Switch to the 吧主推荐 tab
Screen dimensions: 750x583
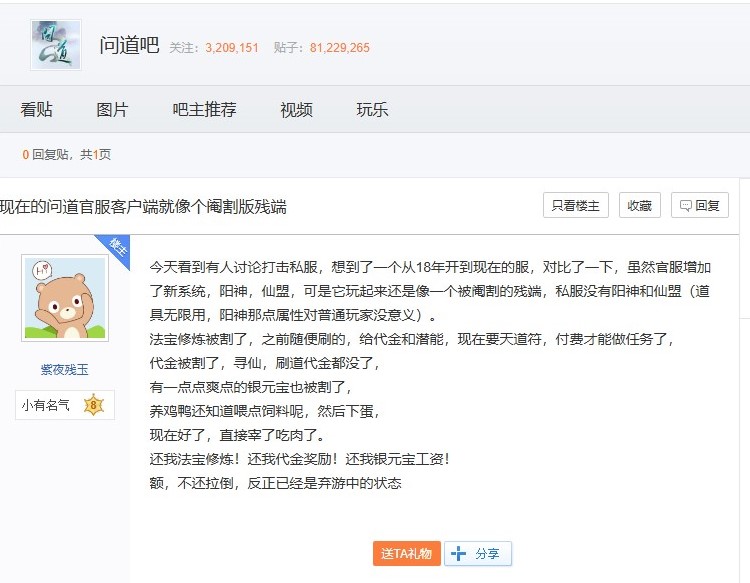point(204,110)
